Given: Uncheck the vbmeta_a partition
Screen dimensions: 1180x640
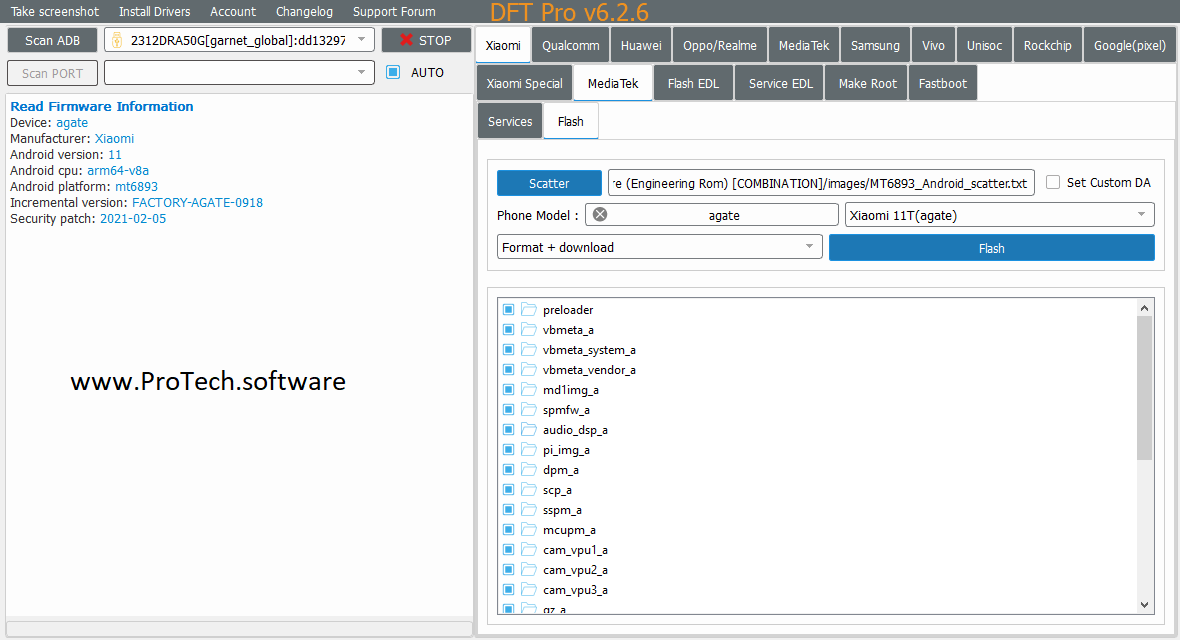Looking at the screenshot, I should [509, 330].
